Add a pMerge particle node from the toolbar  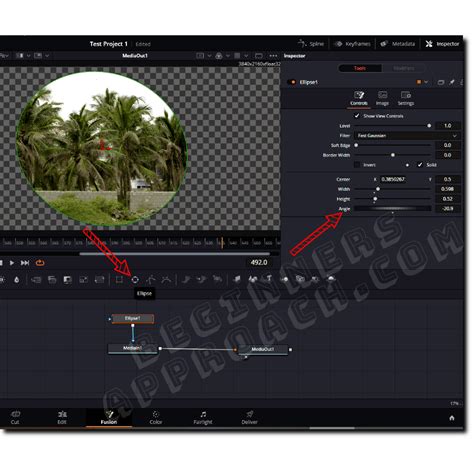201,279
